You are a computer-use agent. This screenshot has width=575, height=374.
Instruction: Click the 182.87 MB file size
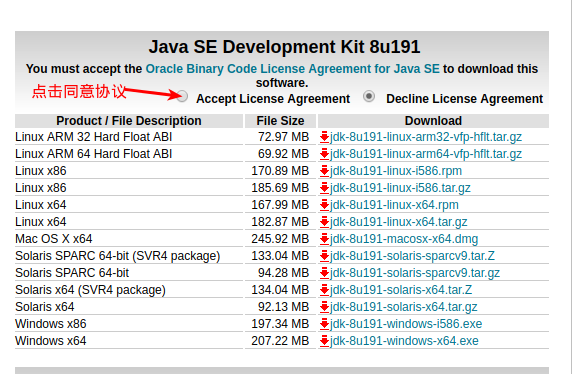(280, 222)
